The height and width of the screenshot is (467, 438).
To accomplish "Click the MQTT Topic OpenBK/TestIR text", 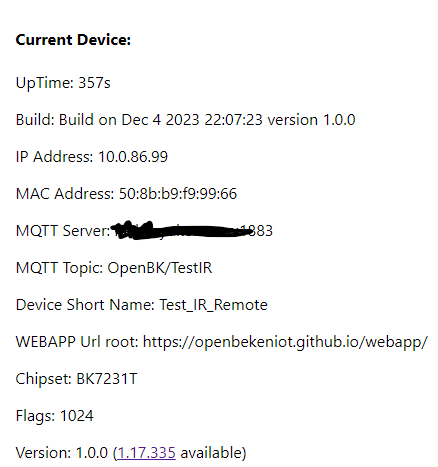I will point(114,268).
